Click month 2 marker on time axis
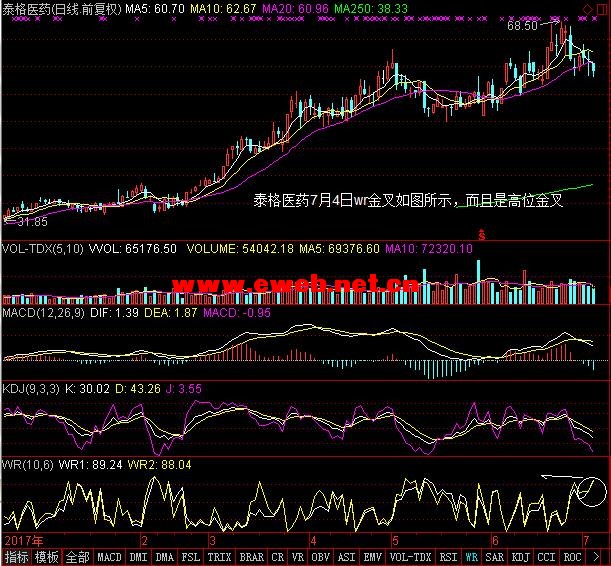This screenshot has width=611, height=566. tap(145, 541)
